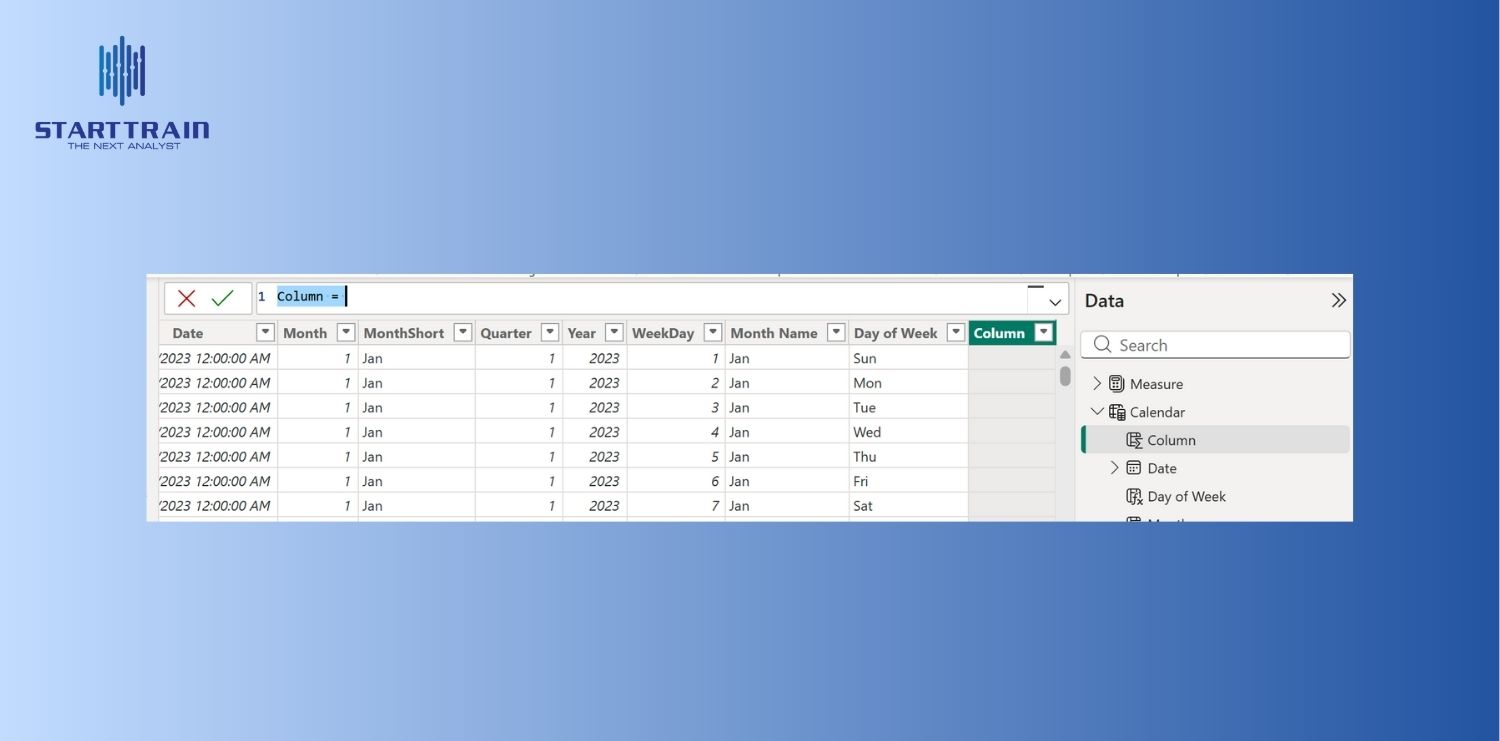The height and width of the screenshot is (741, 1500).
Task: Expand the Measure table in the Data pane
Action: click(1097, 383)
